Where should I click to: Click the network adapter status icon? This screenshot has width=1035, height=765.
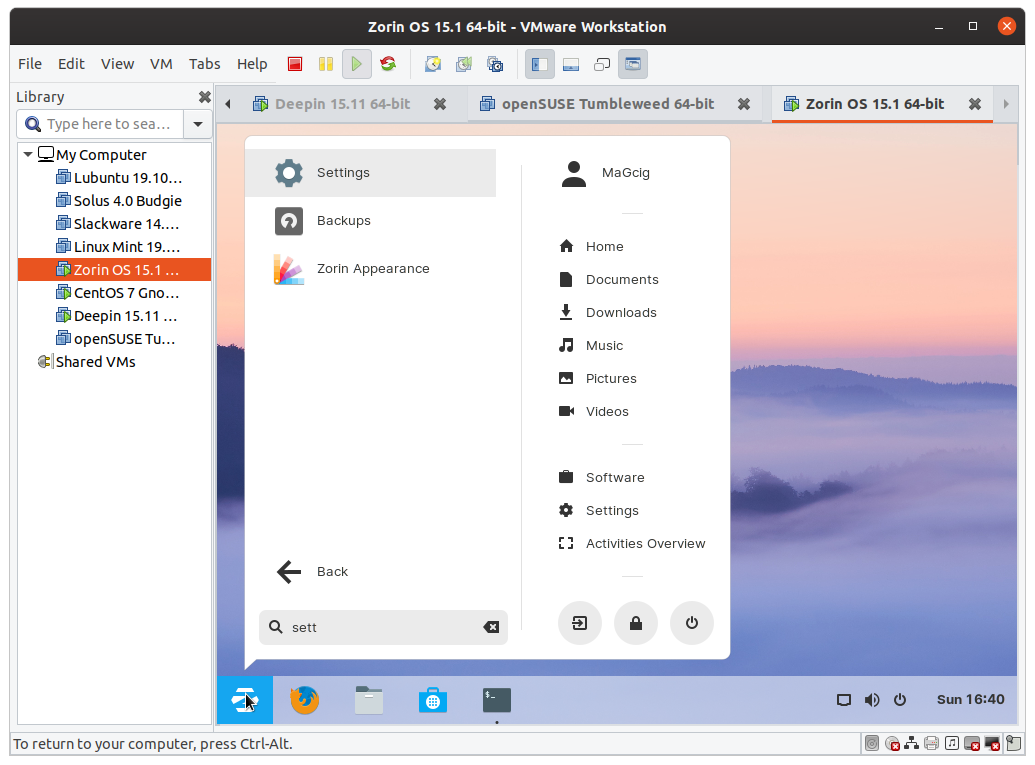pos(912,744)
